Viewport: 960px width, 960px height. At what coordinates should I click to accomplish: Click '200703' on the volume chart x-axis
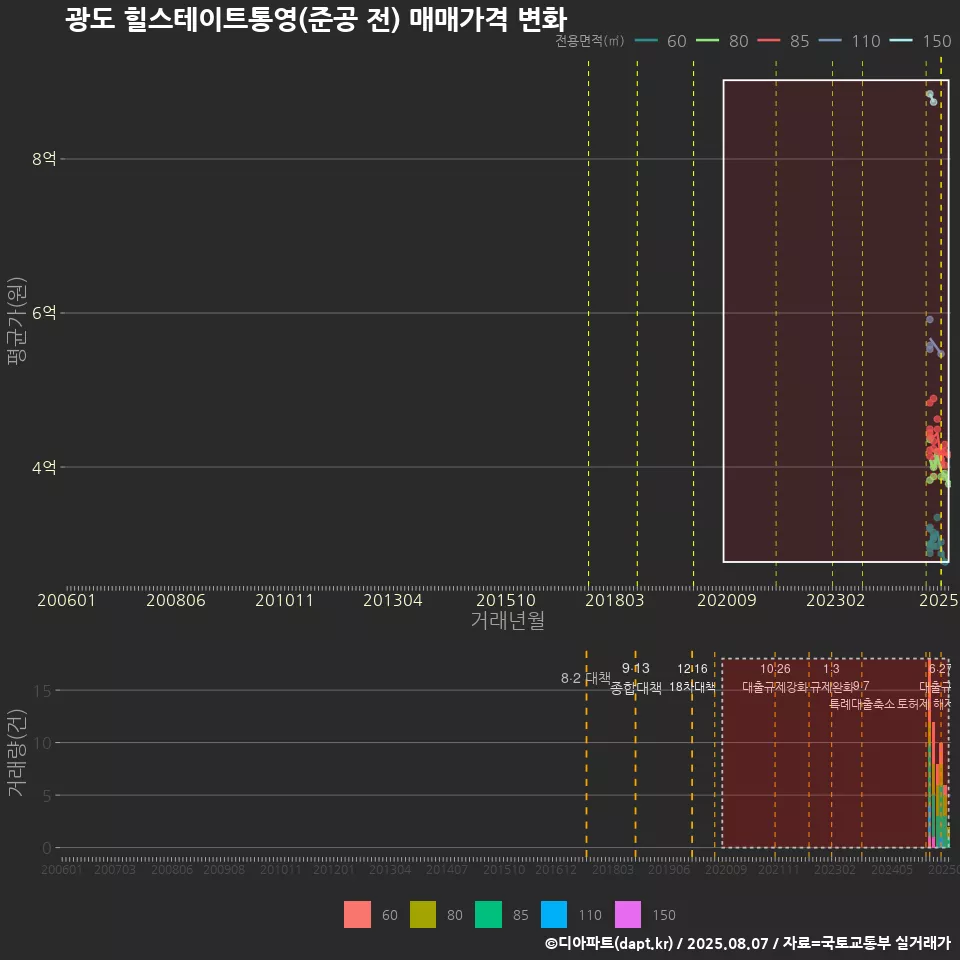pyautogui.click(x=114, y=869)
